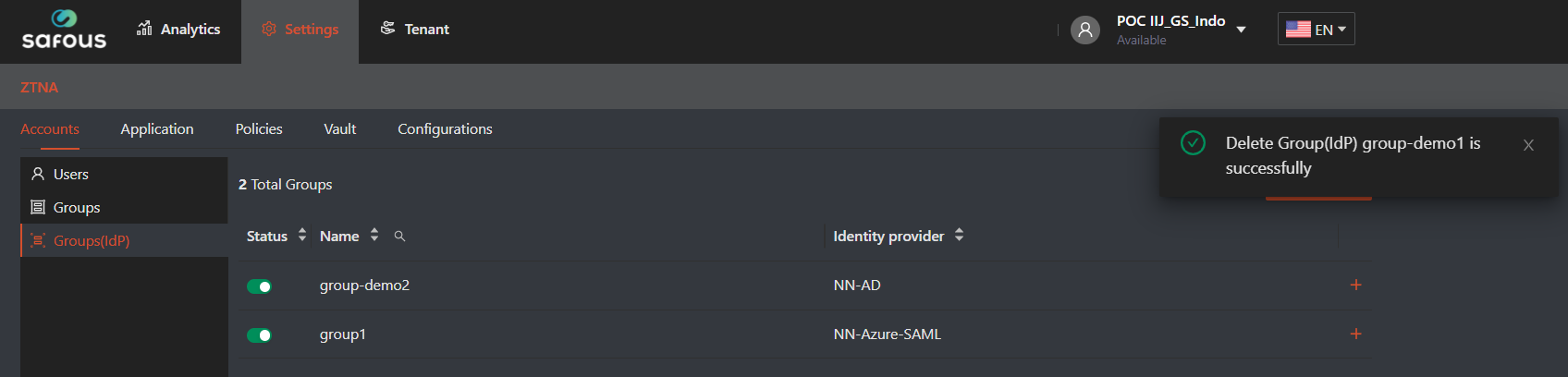Open the EN language selector

pyautogui.click(x=1316, y=30)
